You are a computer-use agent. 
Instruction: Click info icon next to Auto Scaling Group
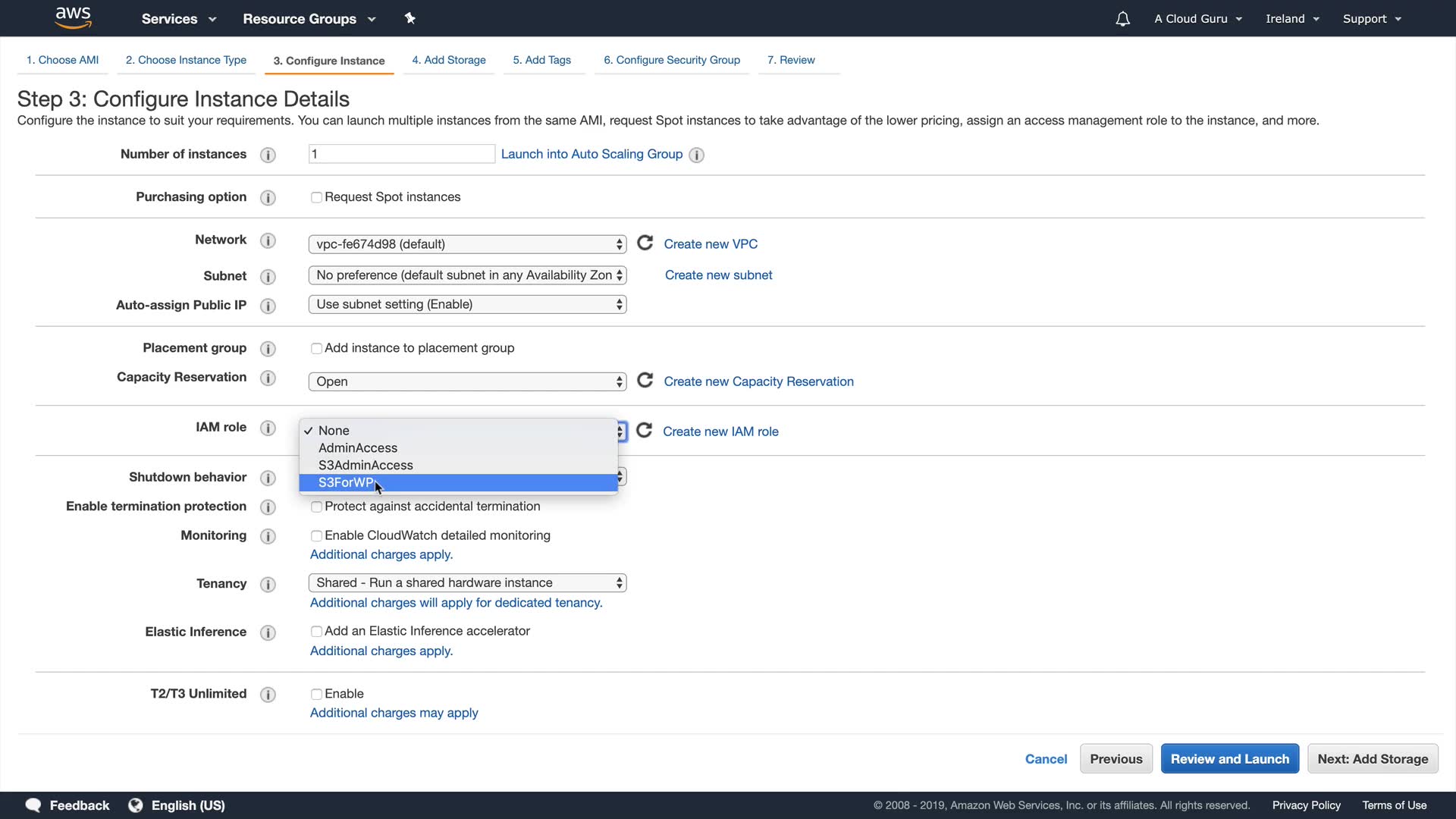(x=696, y=155)
